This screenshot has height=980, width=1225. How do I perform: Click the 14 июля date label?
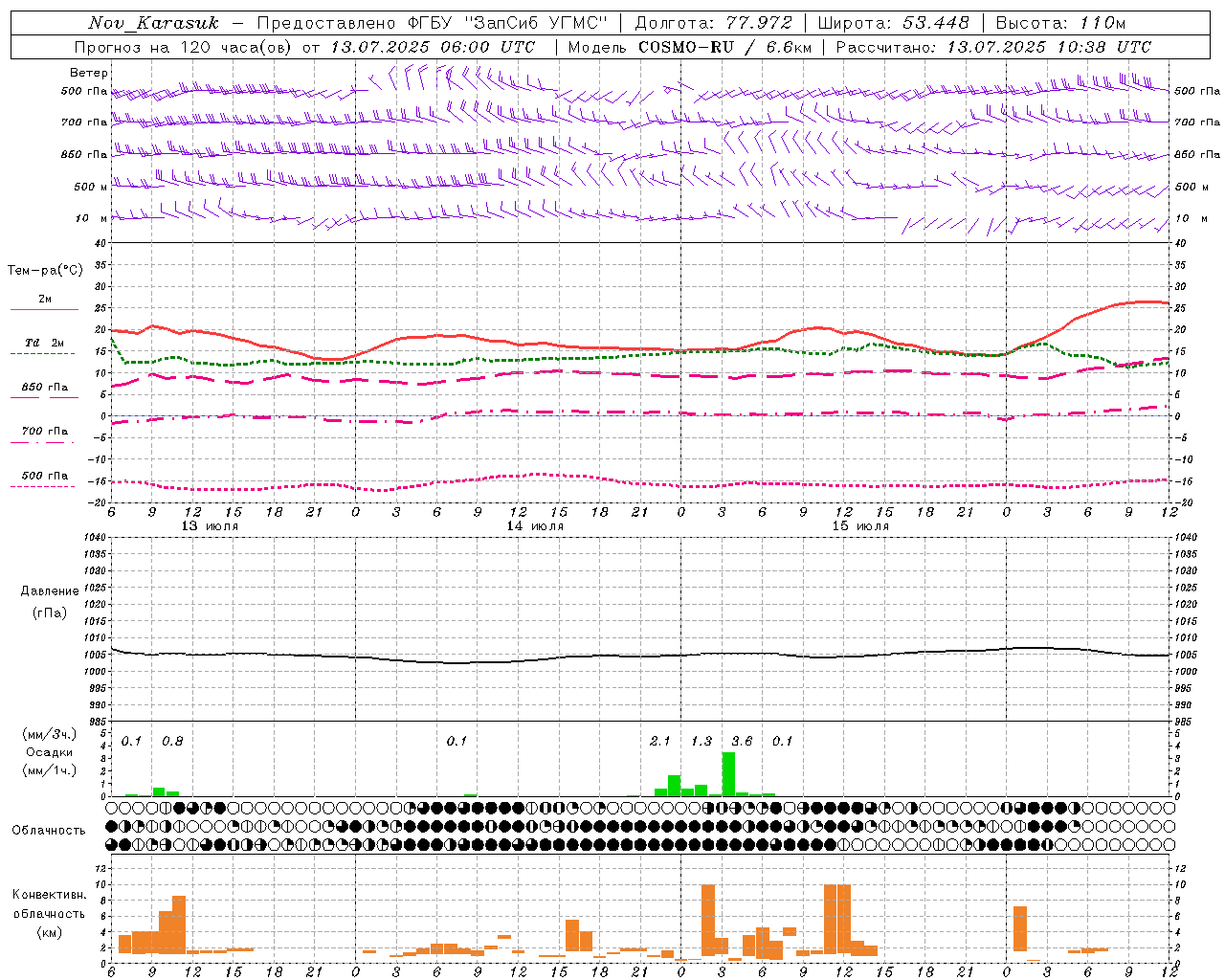click(x=535, y=525)
